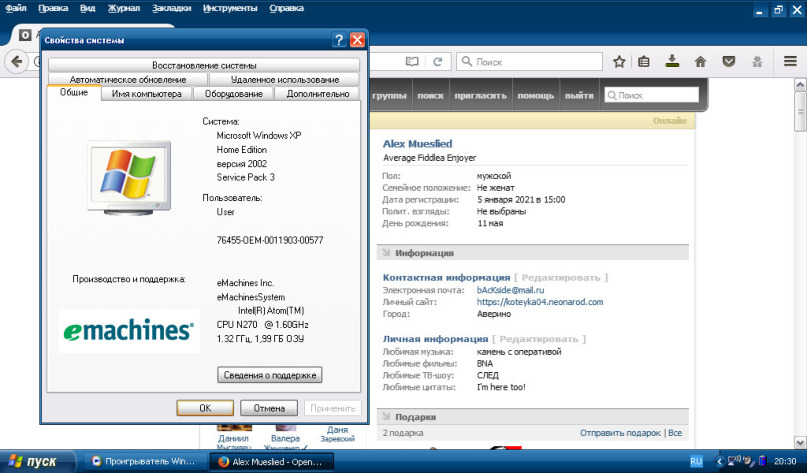Image resolution: width=807 pixels, height=473 pixels.
Task: Bookmark this page with star icon
Action: [x=619, y=62]
